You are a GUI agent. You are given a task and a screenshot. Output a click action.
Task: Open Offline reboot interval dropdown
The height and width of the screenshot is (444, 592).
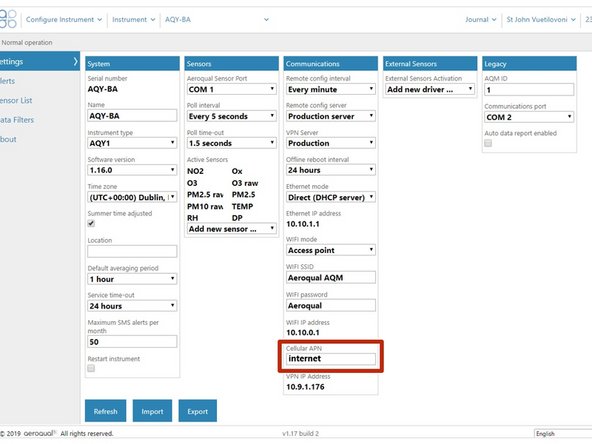(331, 170)
